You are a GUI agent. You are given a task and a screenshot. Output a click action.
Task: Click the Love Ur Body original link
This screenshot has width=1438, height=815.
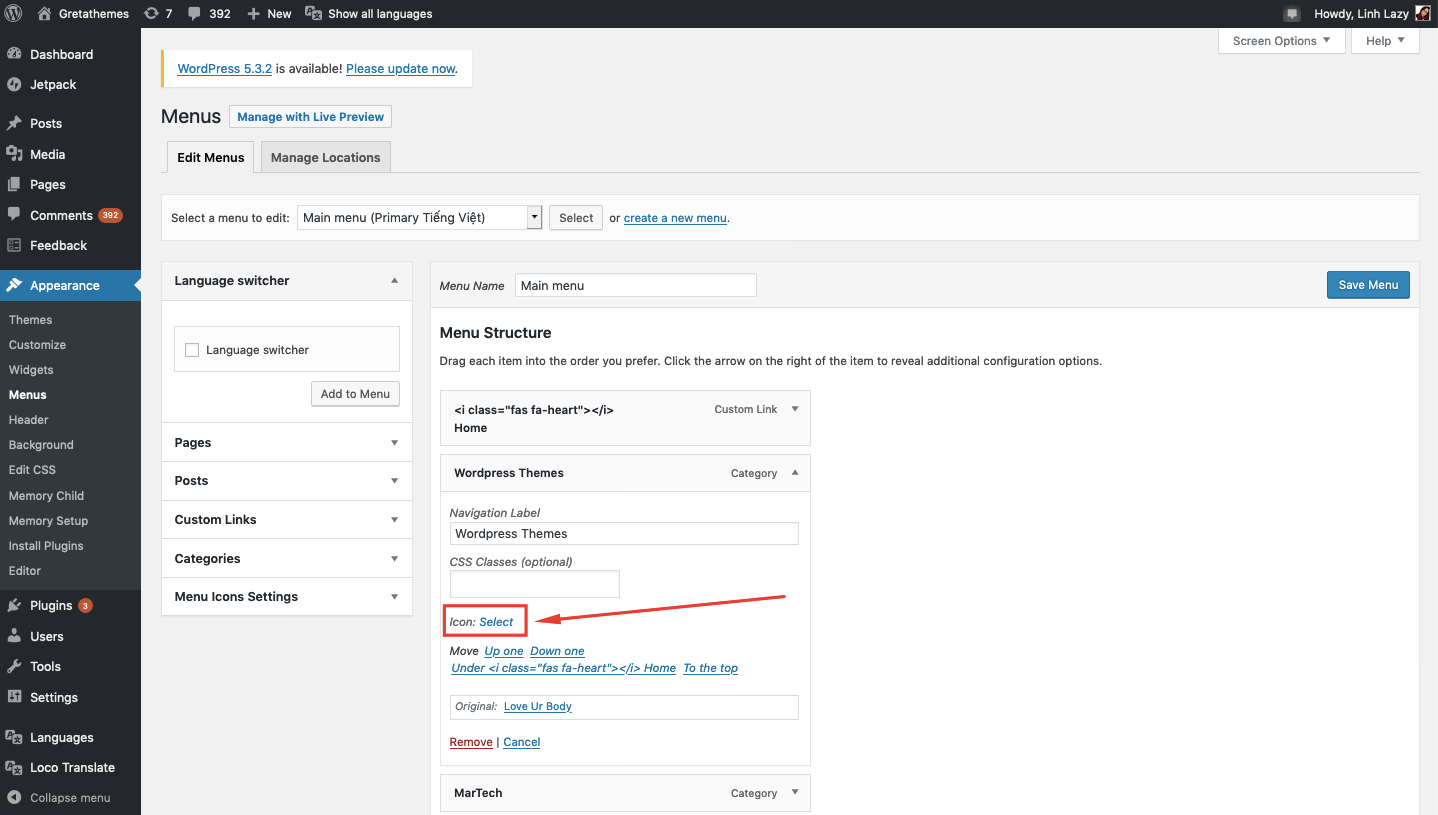[x=538, y=706]
